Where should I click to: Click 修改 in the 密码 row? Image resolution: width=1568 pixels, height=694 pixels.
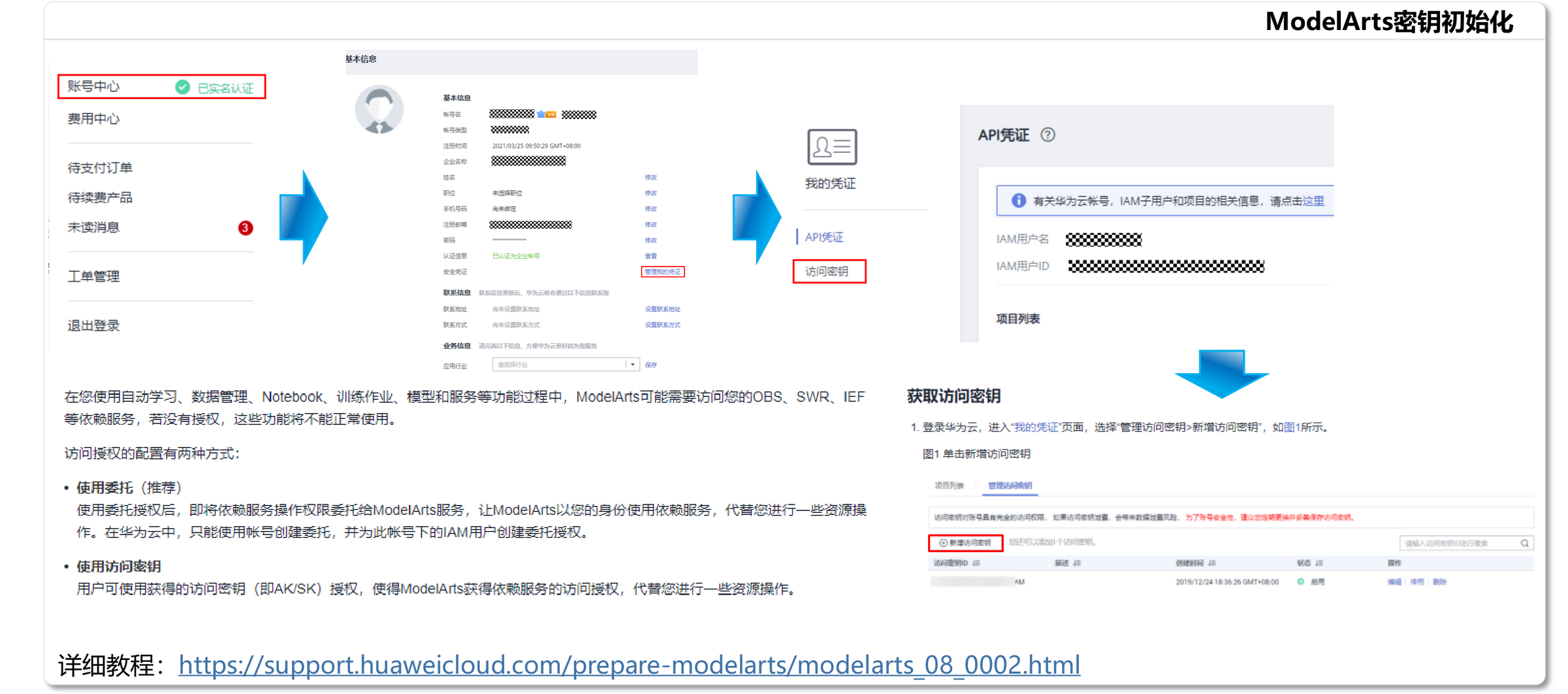(650, 240)
